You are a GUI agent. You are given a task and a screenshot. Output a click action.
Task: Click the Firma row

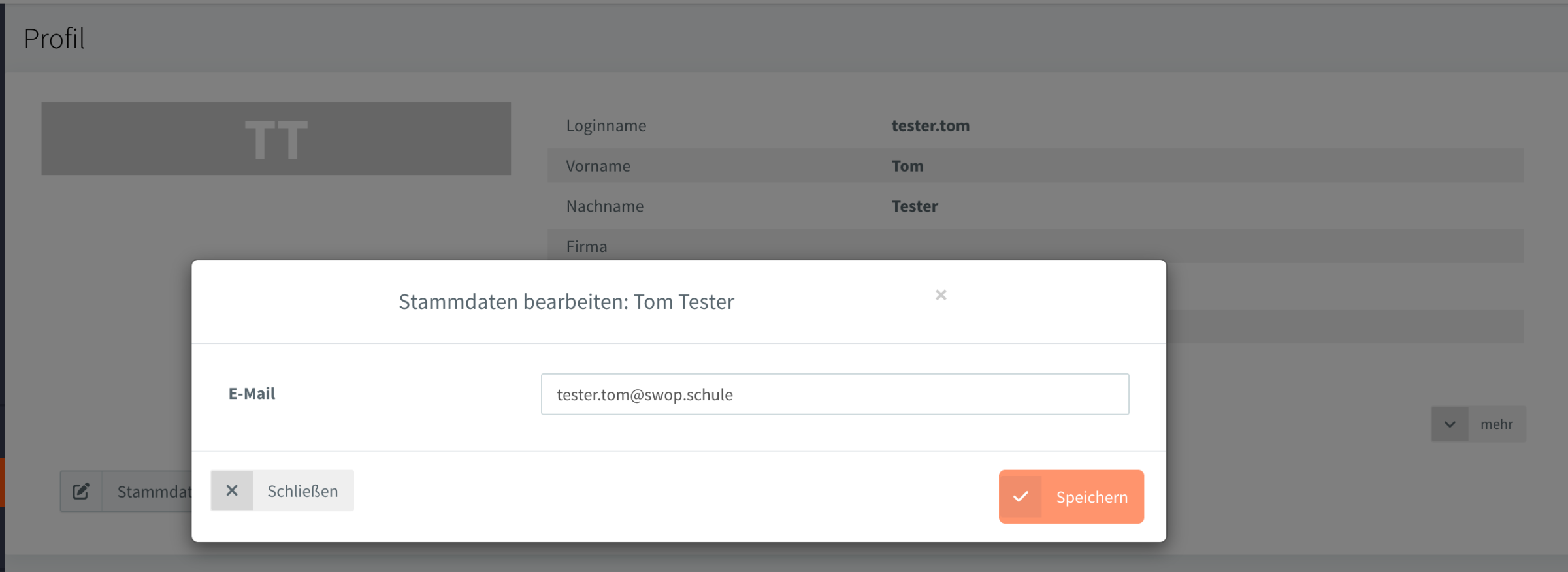click(x=1036, y=245)
